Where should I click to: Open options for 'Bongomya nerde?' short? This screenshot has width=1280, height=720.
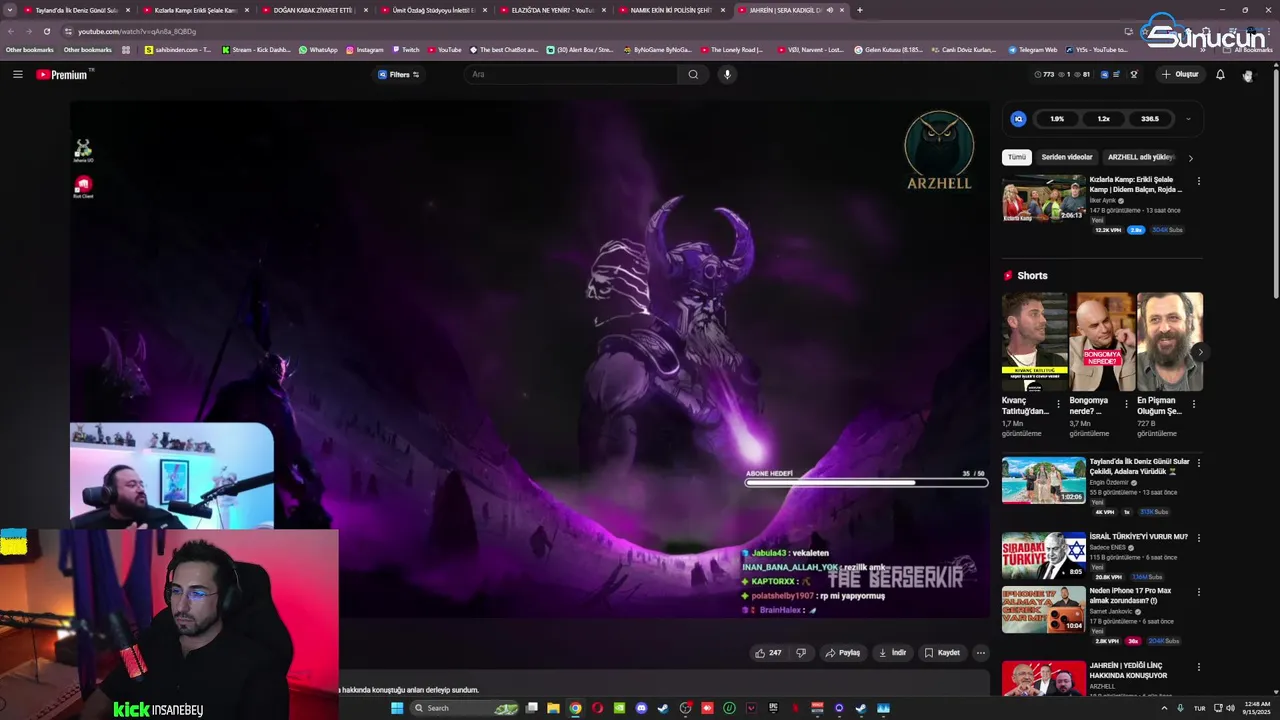pos(1126,404)
